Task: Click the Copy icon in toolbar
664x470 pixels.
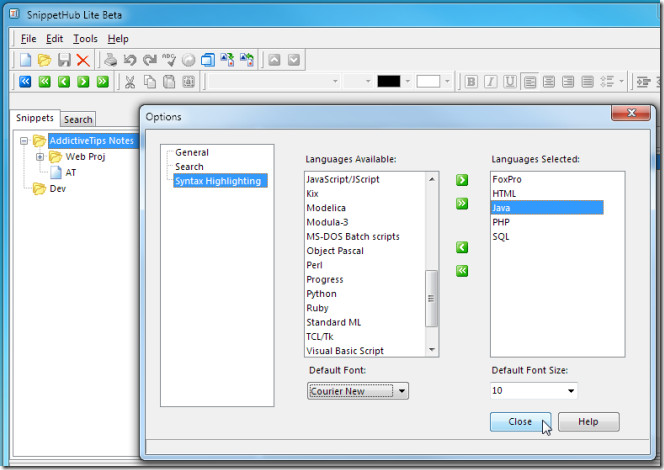Action: (149, 82)
